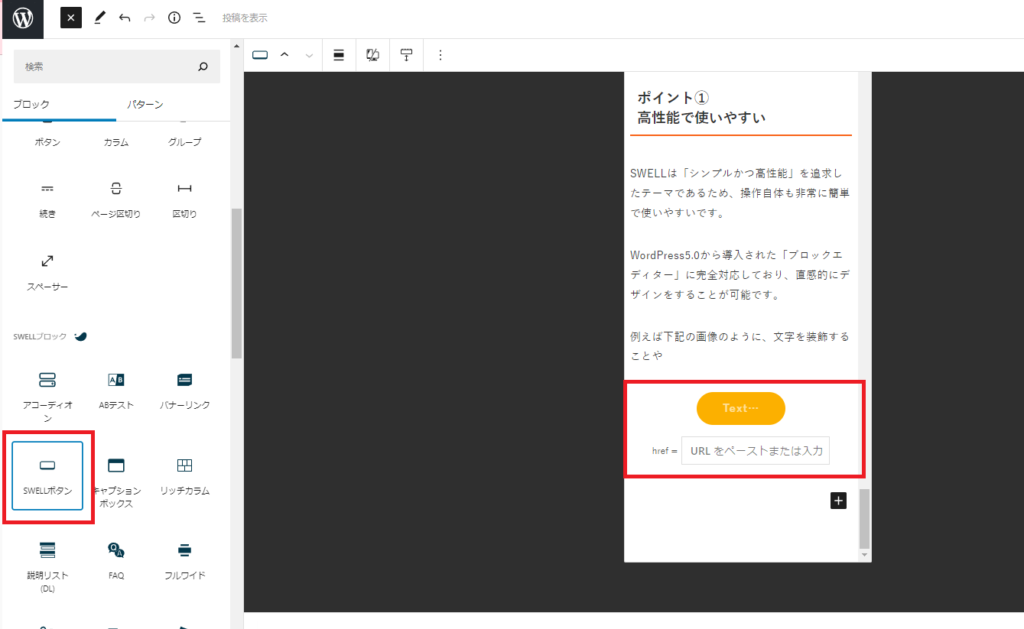The image size is (1024, 629).
Task: Change block type via toolbar button icon
Action: (260, 55)
